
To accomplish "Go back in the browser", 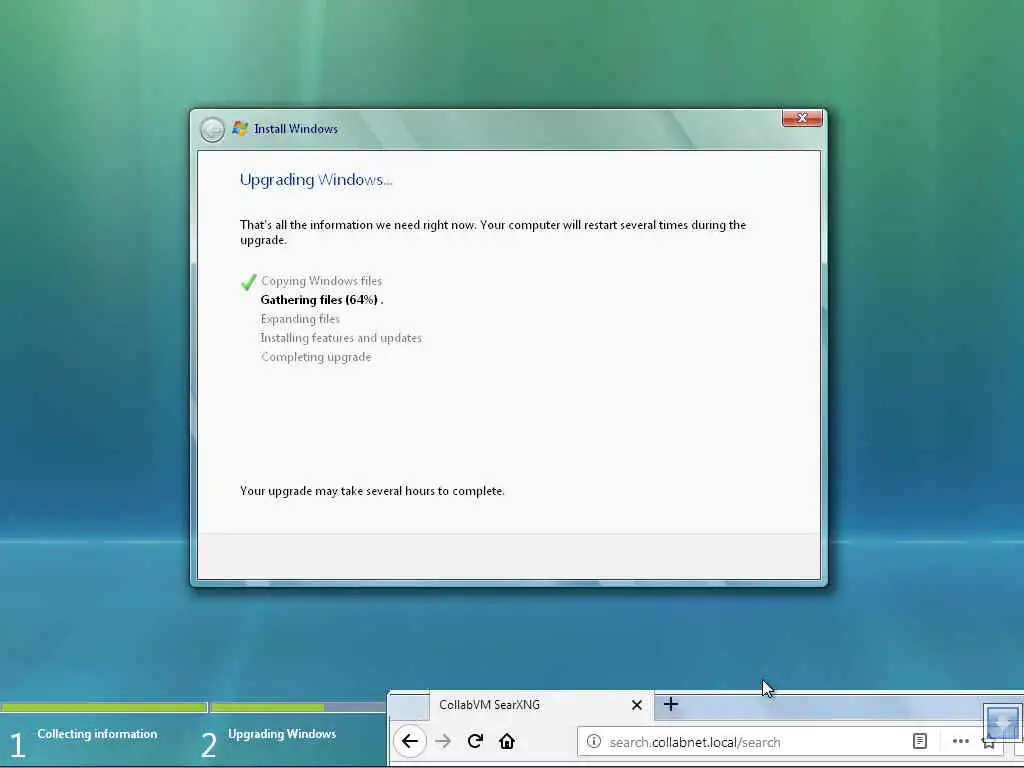I will pos(409,741).
